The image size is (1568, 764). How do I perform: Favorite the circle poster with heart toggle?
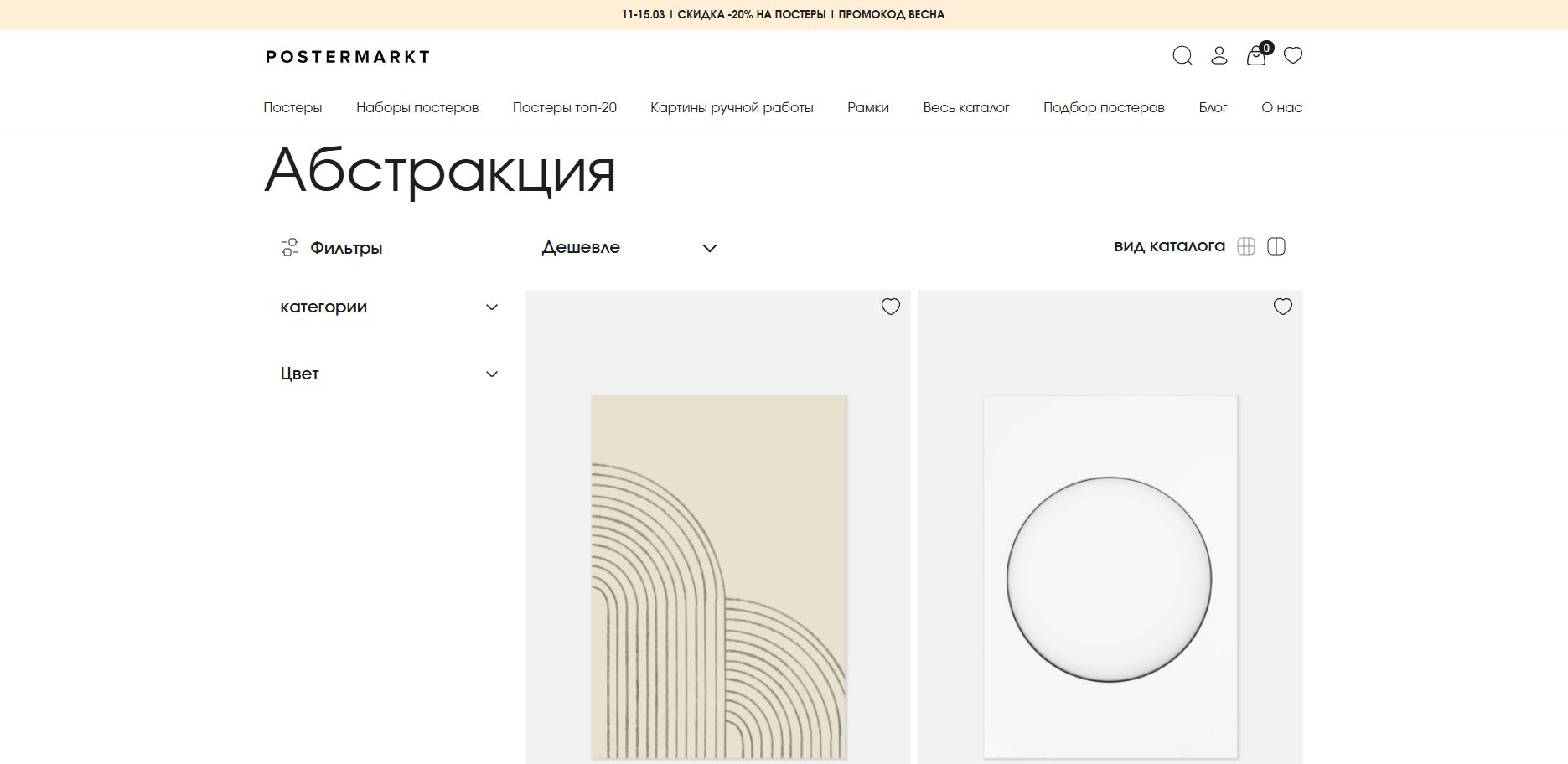pyautogui.click(x=1282, y=307)
